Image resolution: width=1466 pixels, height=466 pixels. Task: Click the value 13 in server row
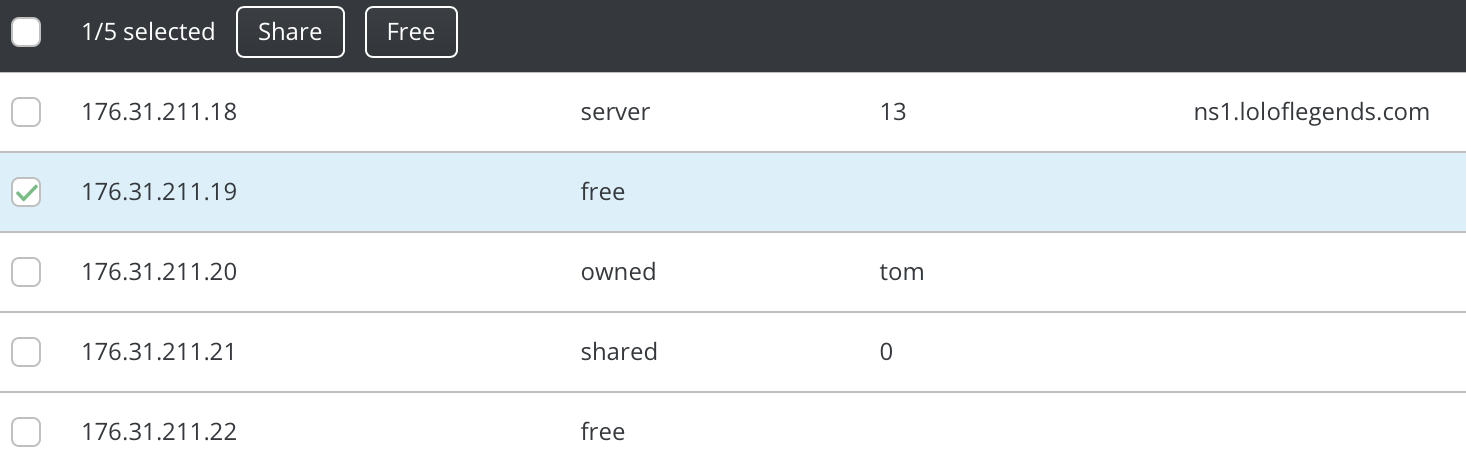[x=893, y=112]
